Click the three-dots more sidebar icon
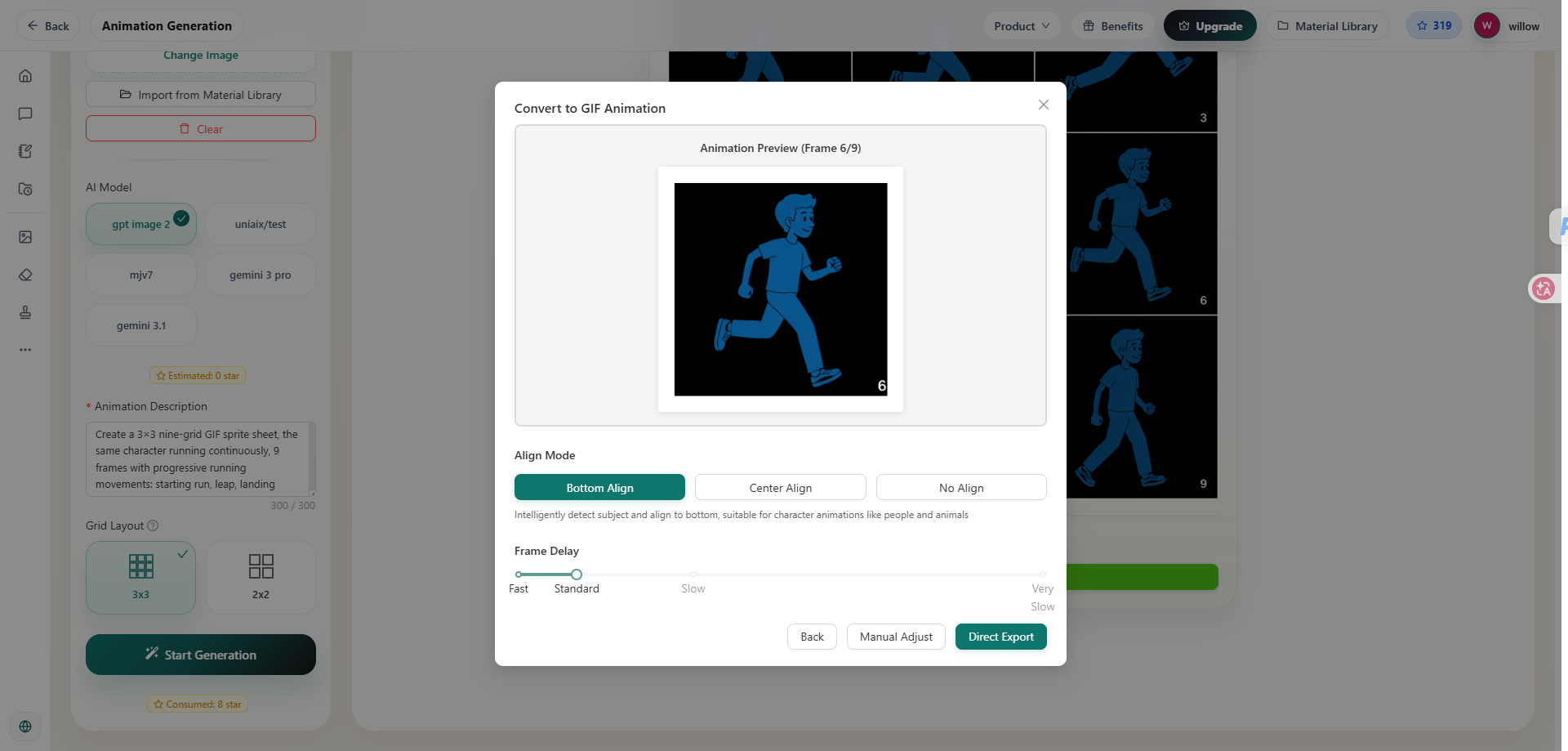1568x751 pixels. click(x=25, y=350)
